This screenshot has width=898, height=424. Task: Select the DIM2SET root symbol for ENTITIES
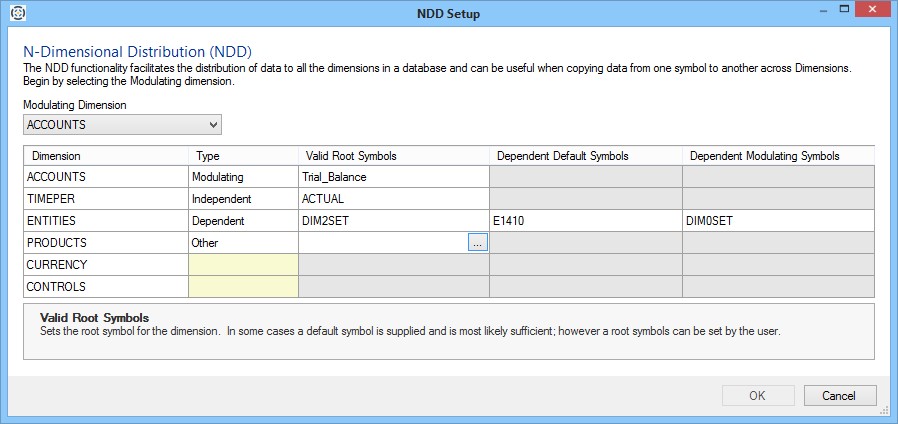coord(393,221)
